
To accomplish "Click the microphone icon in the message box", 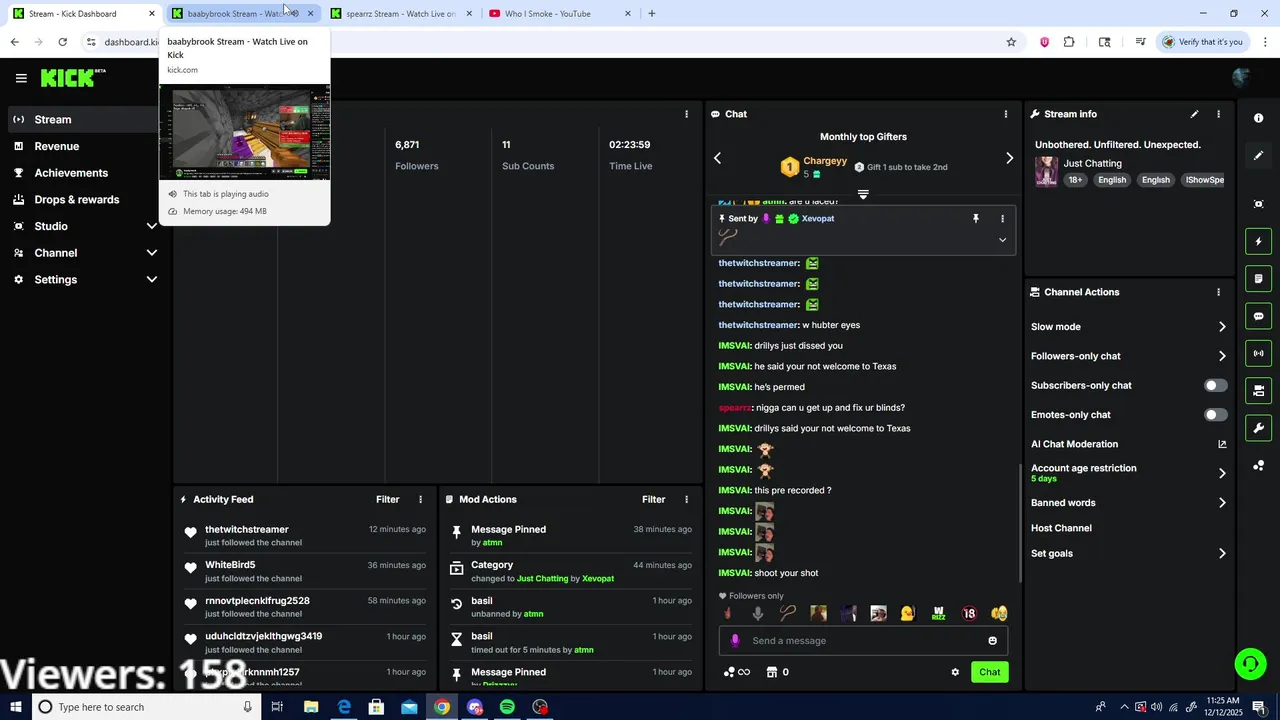I will 735,641.
